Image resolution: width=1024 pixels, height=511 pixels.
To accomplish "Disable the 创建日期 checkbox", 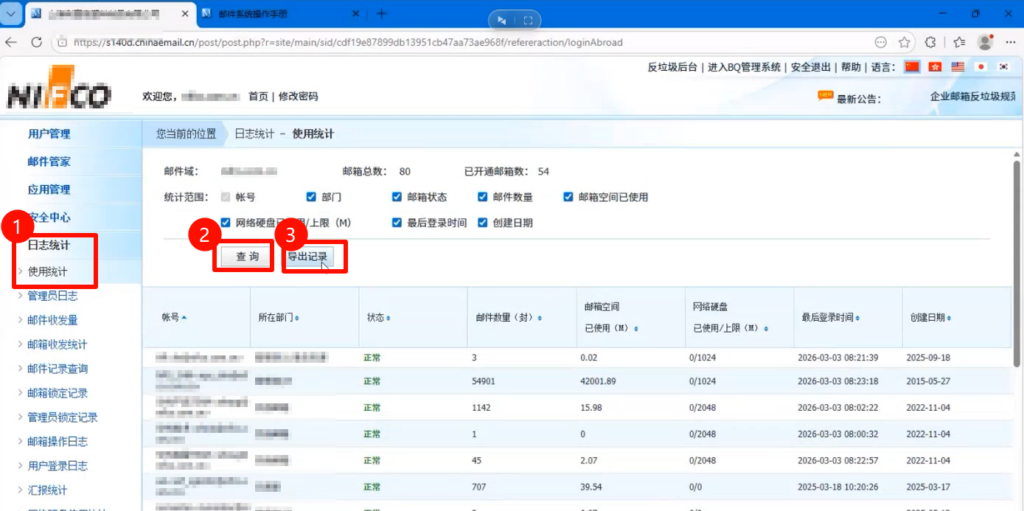I will 483,222.
